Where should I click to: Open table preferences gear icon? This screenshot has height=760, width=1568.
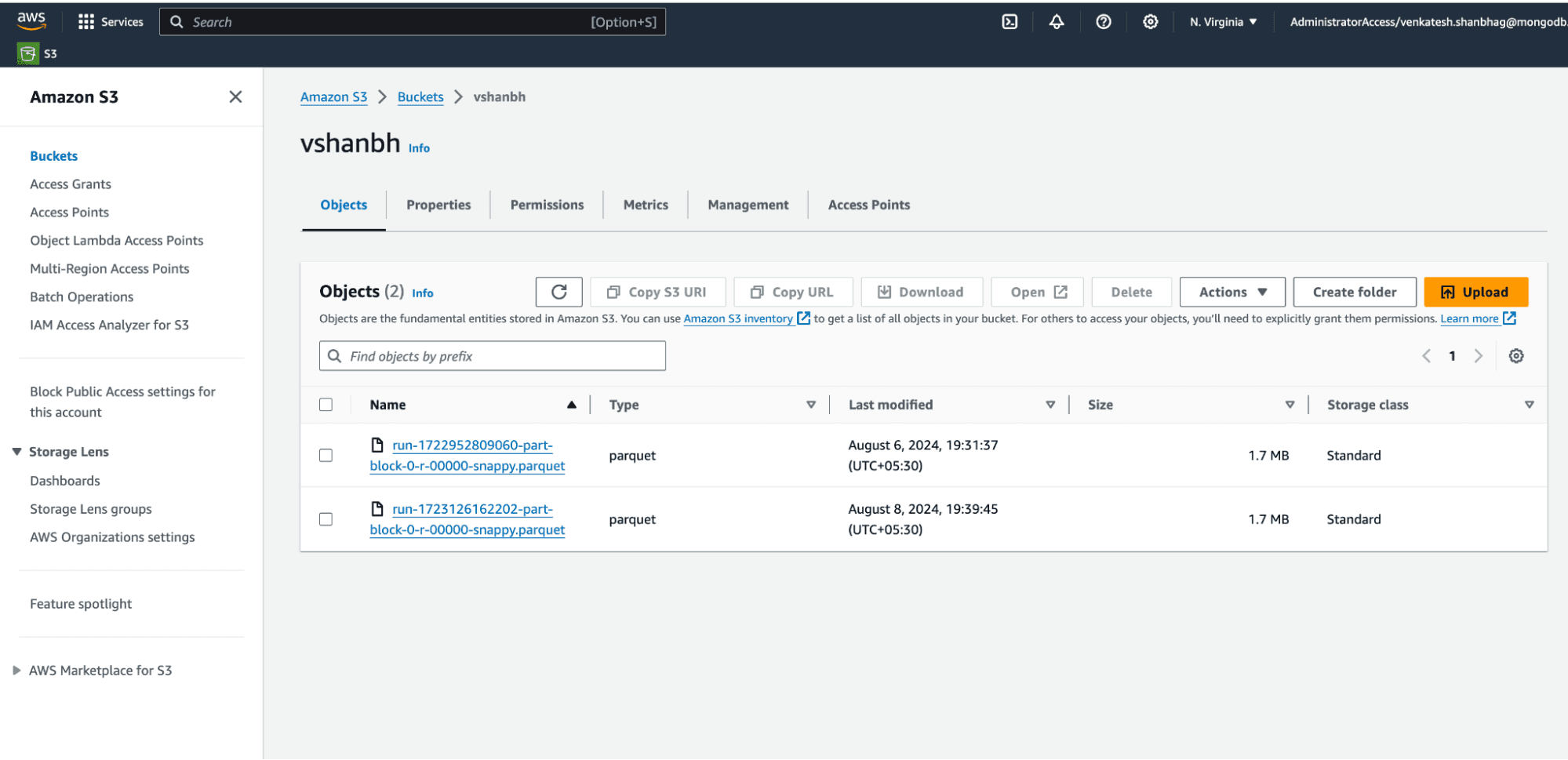[x=1515, y=356]
